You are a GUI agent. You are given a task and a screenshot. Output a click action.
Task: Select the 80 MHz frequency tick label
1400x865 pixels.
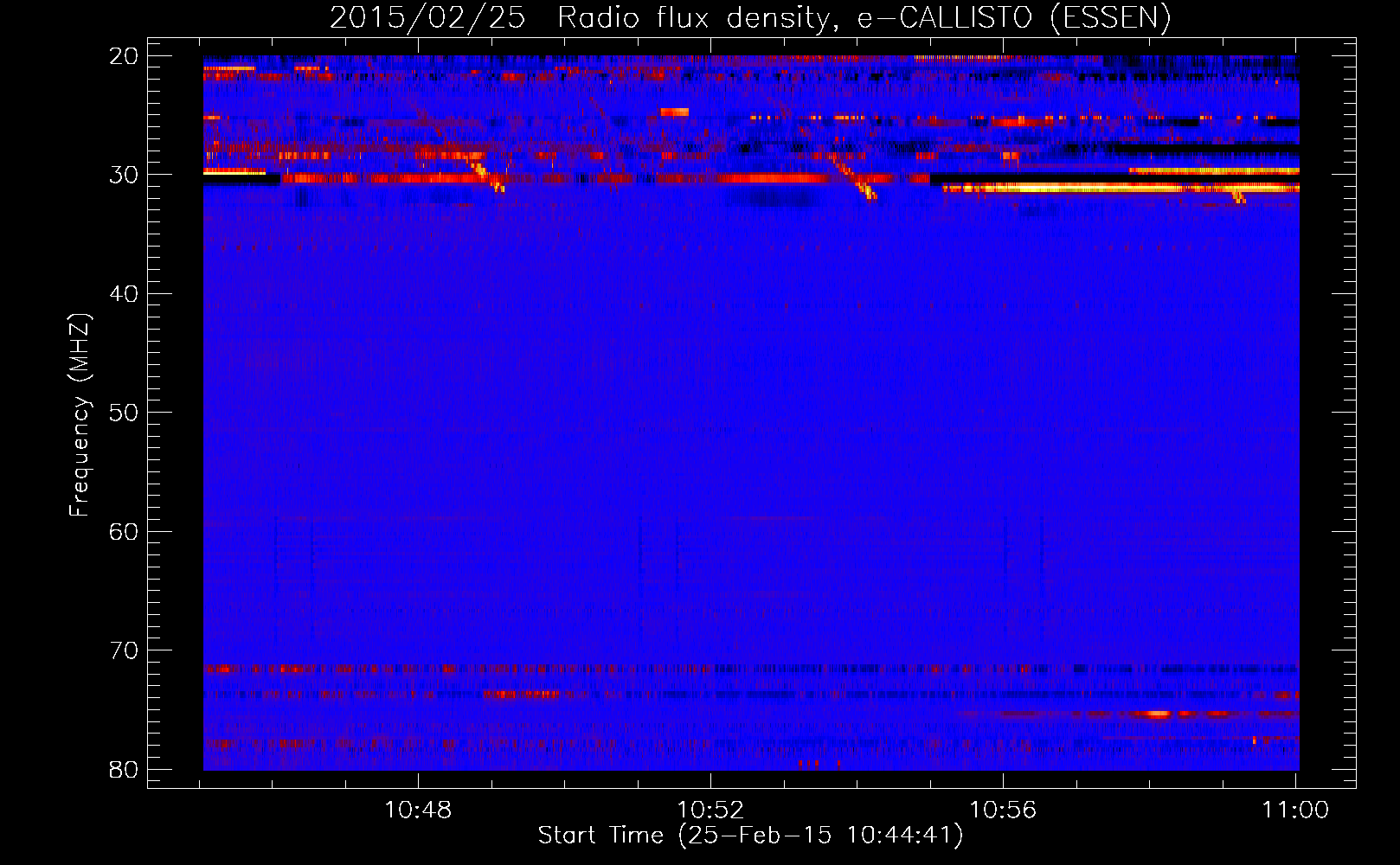coord(124,769)
